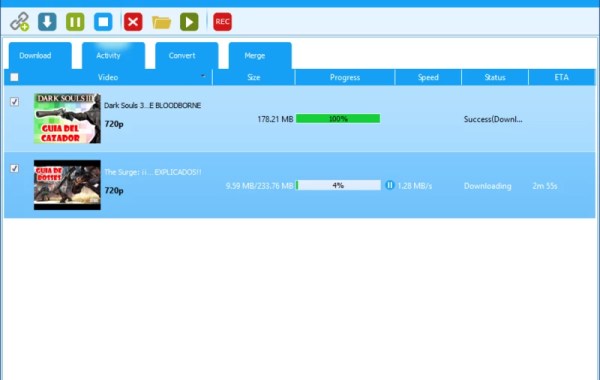600x380 pixels.
Task: Switch to the Download tab
Action: [40, 55]
